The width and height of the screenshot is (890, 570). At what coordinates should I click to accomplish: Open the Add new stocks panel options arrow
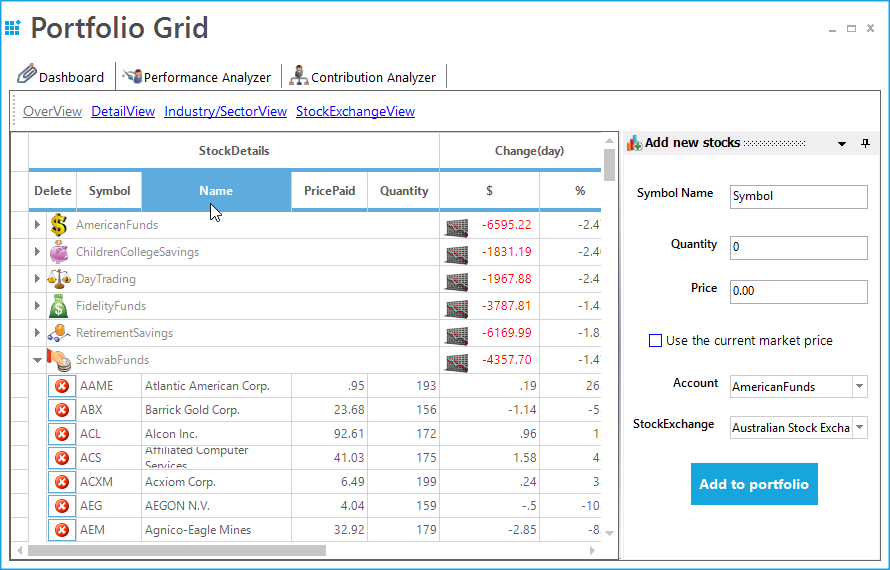point(842,144)
